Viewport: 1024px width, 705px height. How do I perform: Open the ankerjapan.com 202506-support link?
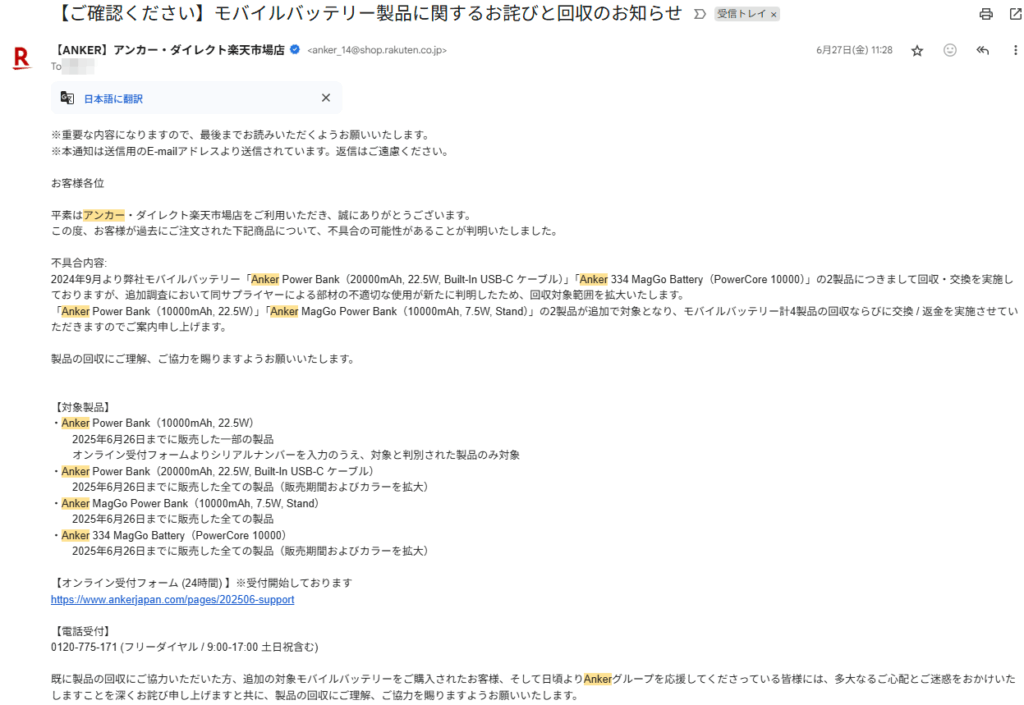click(172, 599)
